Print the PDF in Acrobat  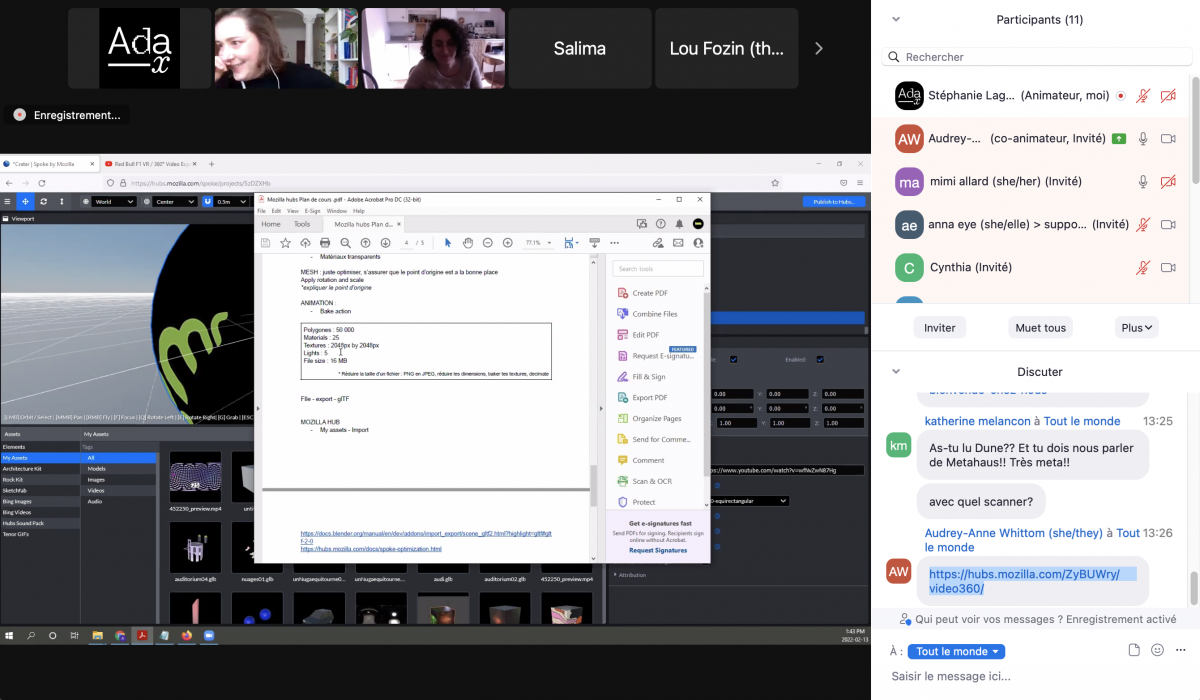click(x=325, y=243)
